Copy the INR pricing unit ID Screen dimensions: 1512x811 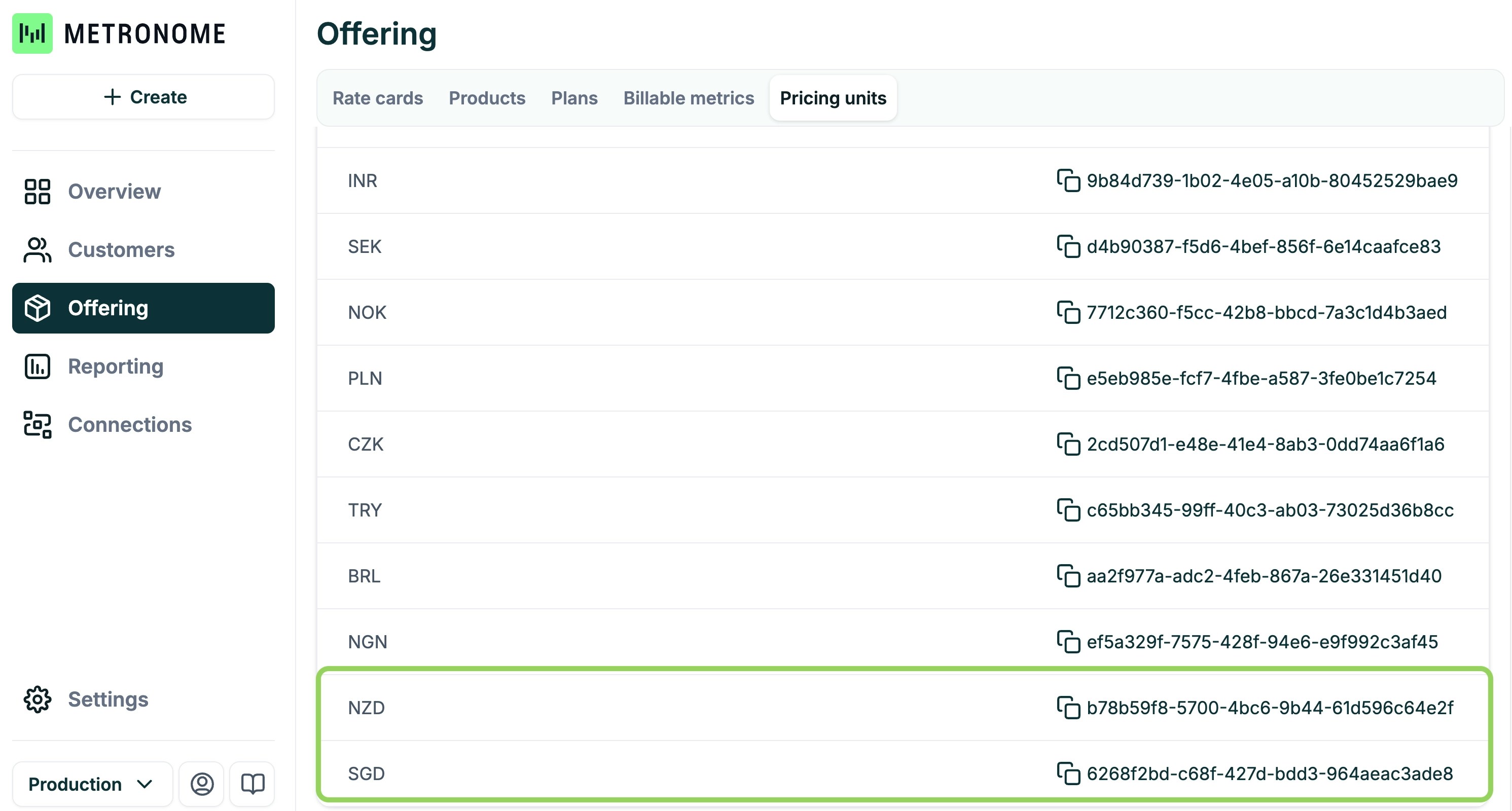1068,181
